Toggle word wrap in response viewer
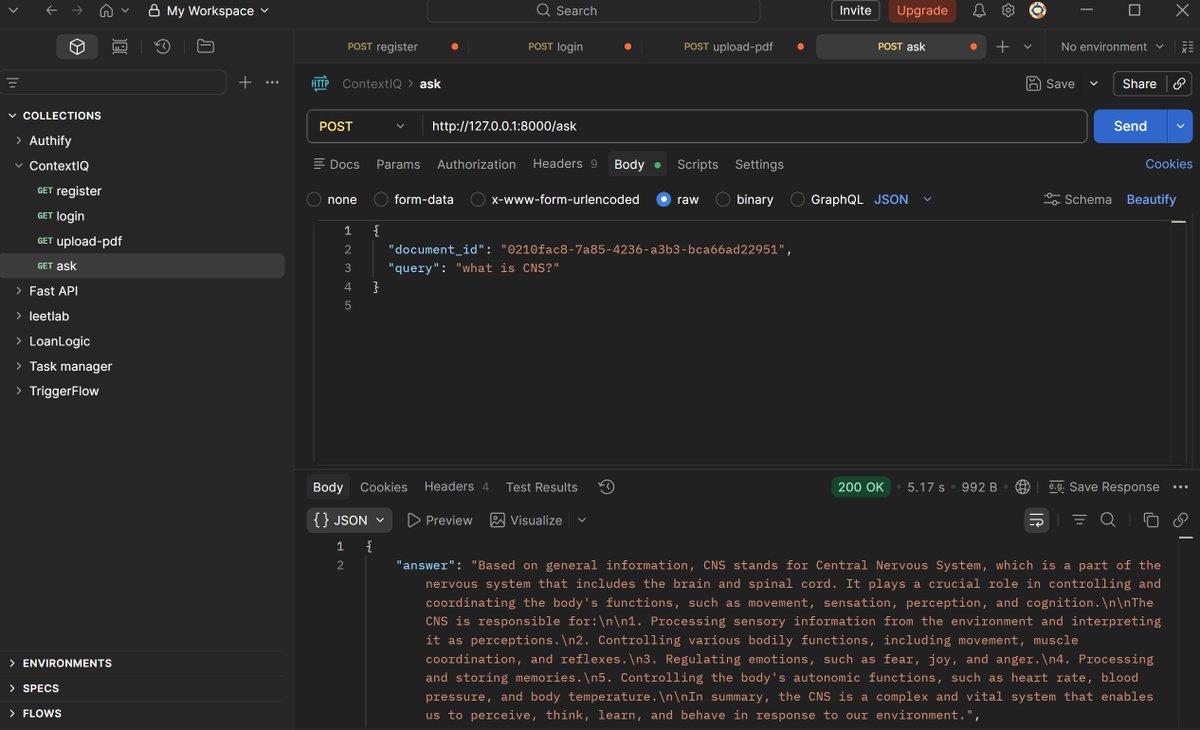 pos(1037,520)
